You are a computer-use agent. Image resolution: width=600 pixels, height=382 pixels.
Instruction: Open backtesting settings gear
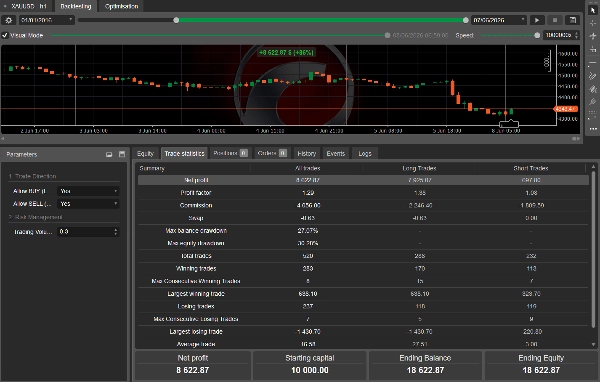pos(8,20)
